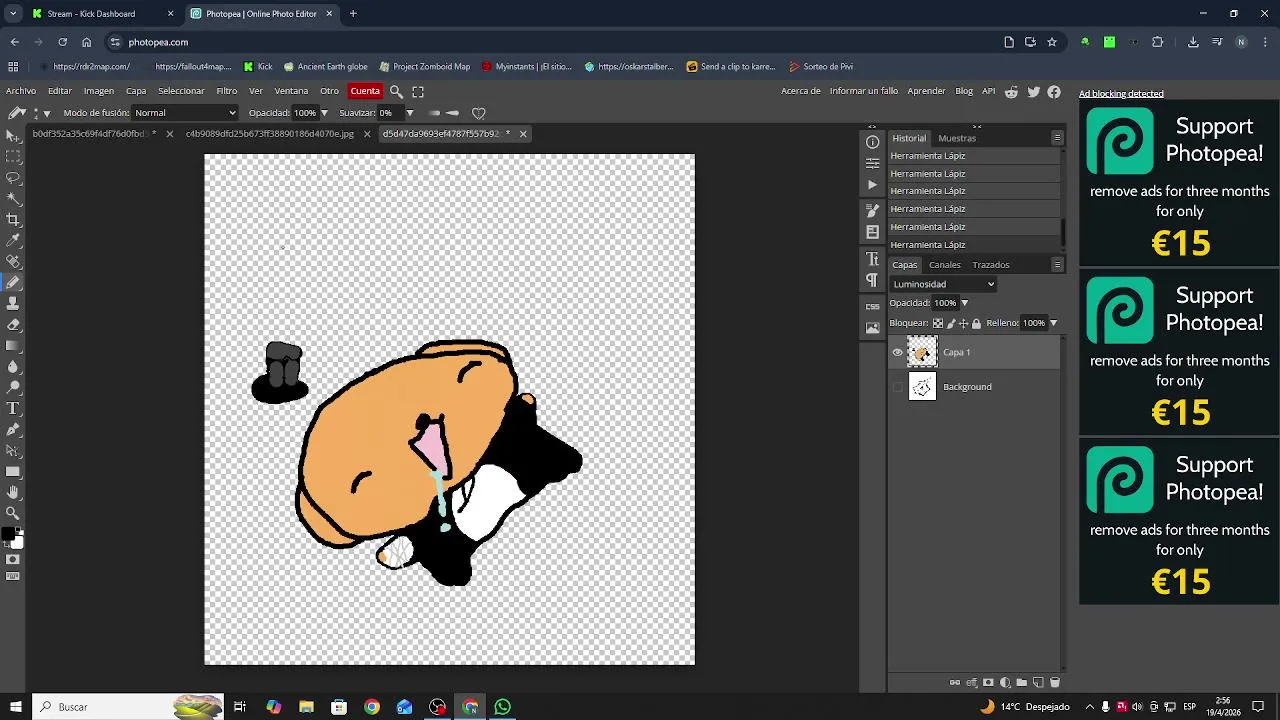Select the Dodge tool
Viewport: 1280px width, 720px height.
pyautogui.click(x=13, y=387)
